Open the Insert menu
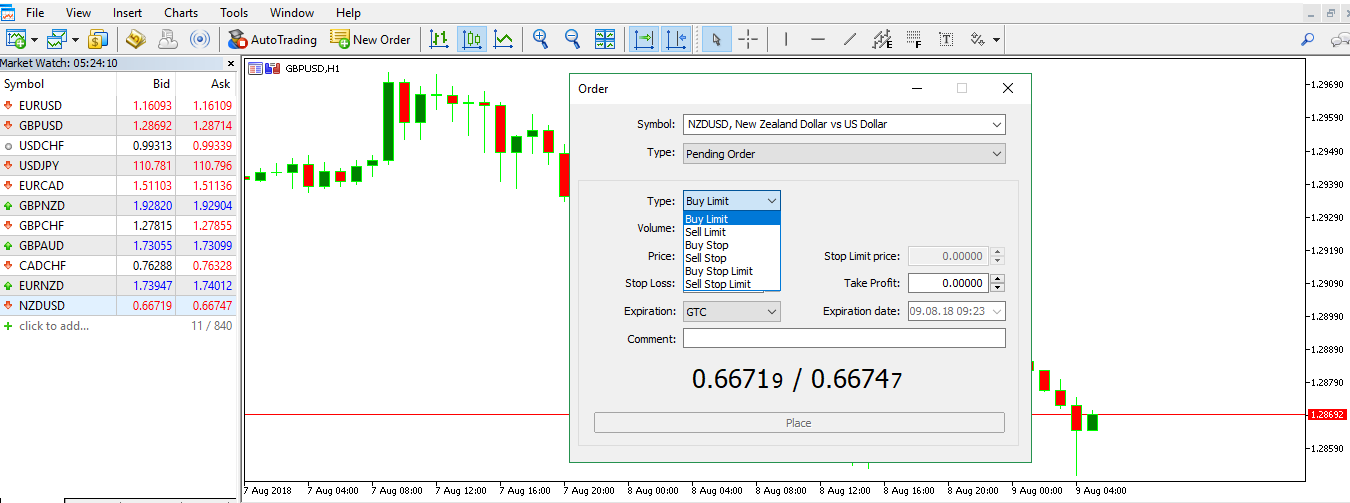The image size is (1350, 503). (127, 13)
